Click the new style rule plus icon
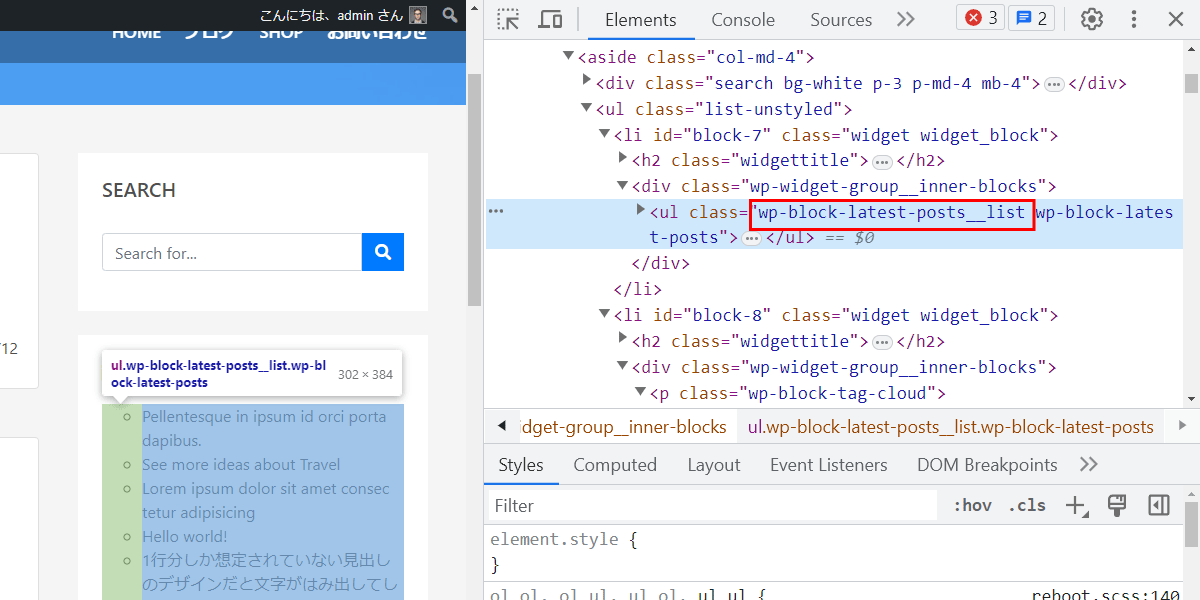 point(1076,506)
